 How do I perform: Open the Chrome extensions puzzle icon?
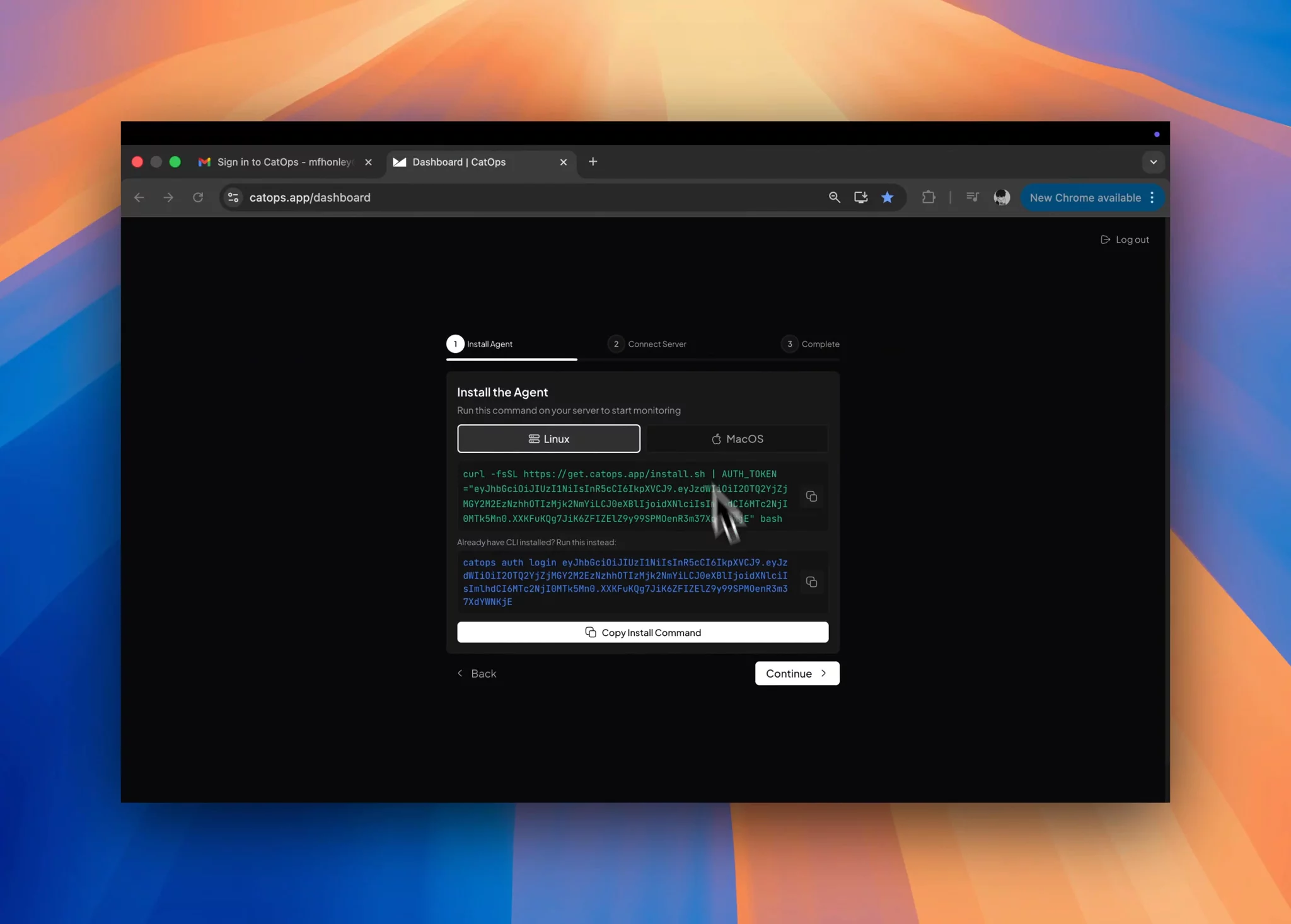928,197
